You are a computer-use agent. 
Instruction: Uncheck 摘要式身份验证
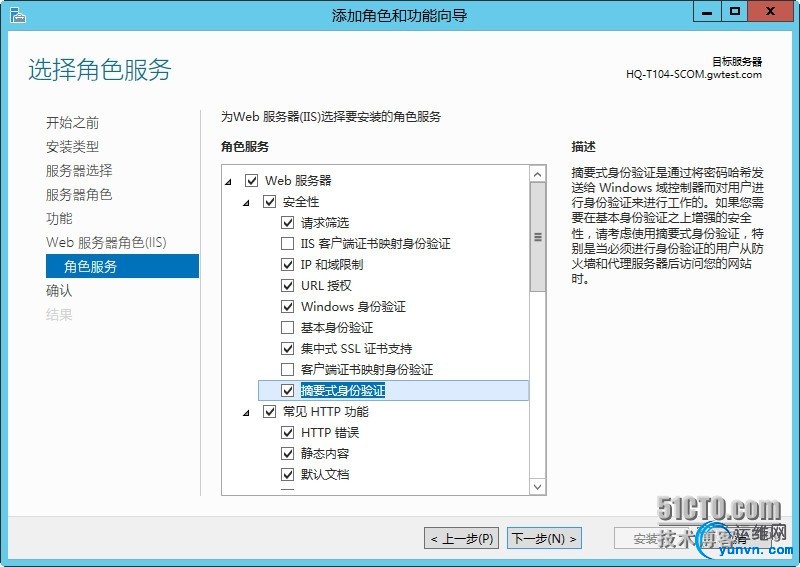tap(288, 390)
